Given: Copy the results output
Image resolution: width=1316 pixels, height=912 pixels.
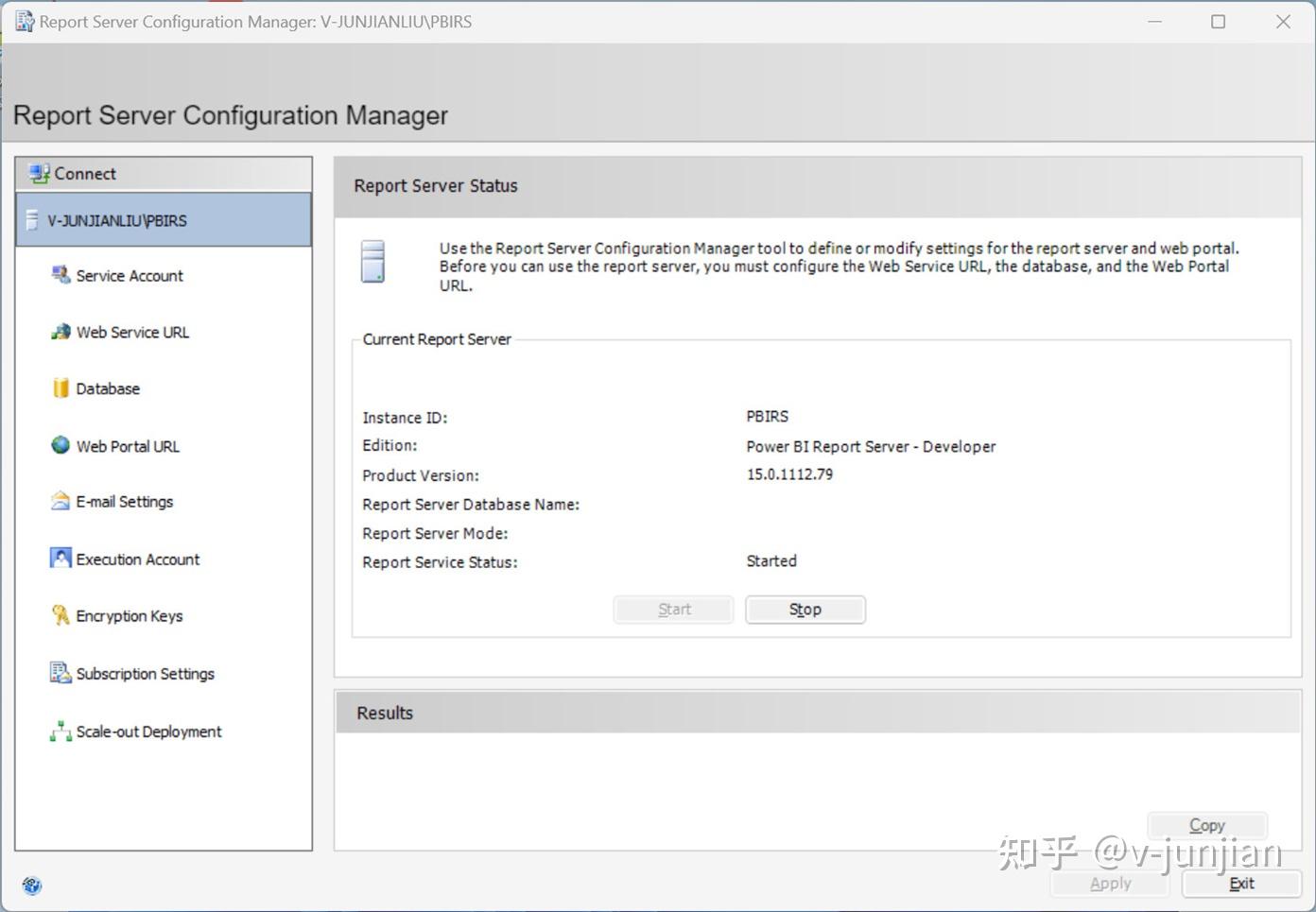Looking at the screenshot, I should pyautogui.click(x=1206, y=824).
